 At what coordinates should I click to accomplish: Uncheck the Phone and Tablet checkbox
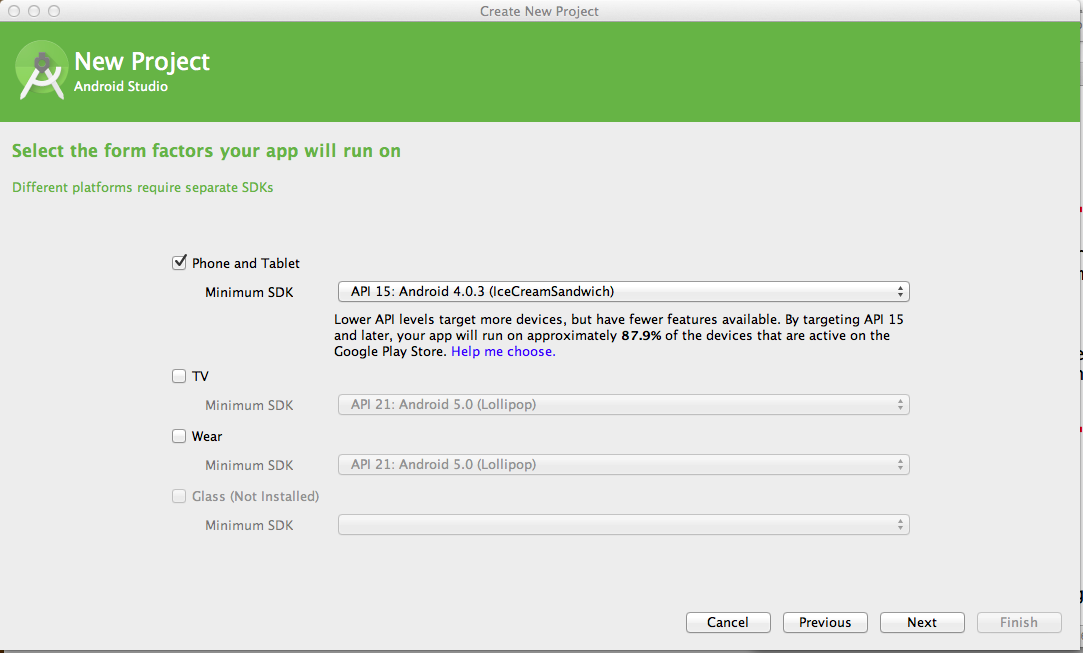(x=179, y=263)
